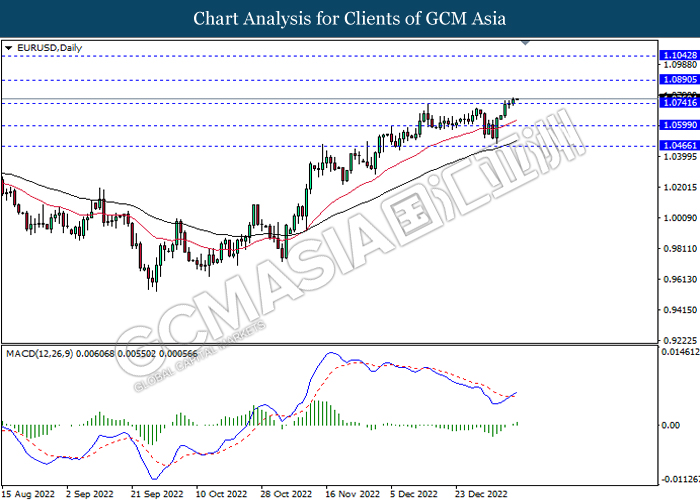Screen dimensions: 700x500
Task: Select the 1.07416 price level label
Action: 679,103
